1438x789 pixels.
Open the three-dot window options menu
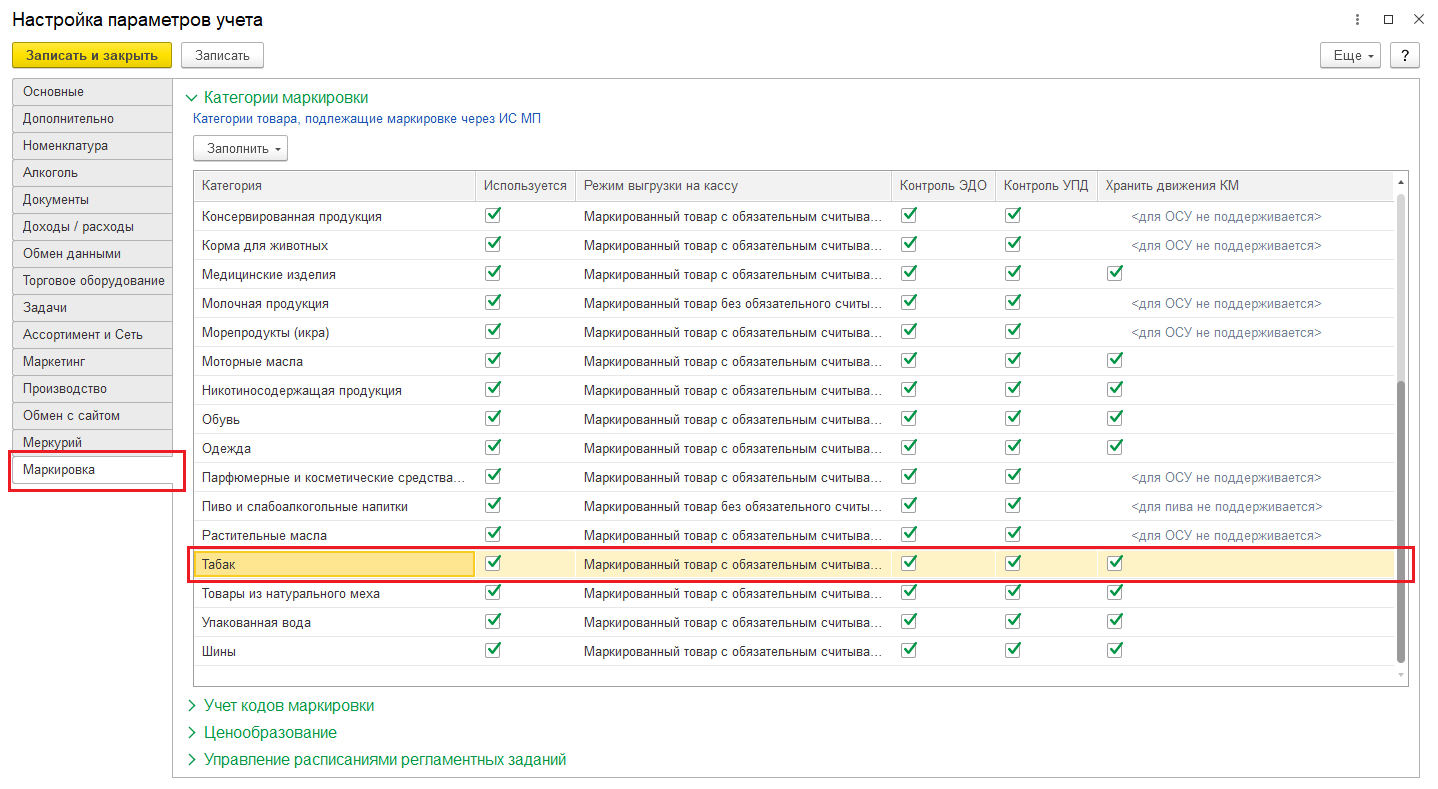[1357, 20]
